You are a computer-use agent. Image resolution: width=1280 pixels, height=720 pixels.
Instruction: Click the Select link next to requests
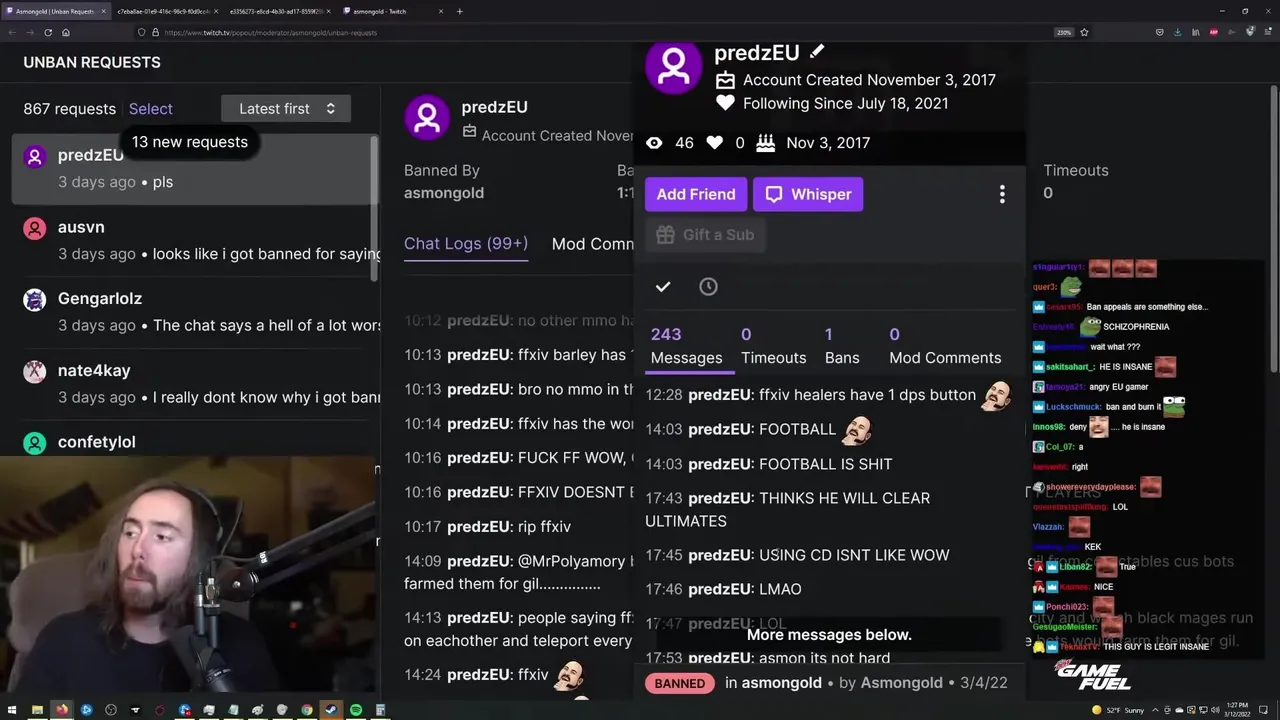pyautogui.click(x=151, y=109)
